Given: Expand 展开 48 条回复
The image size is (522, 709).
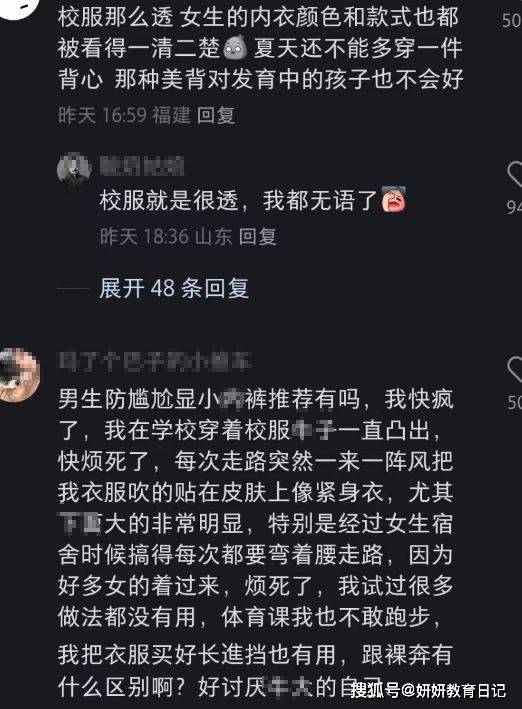Looking at the screenshot, I should point(174,288).
